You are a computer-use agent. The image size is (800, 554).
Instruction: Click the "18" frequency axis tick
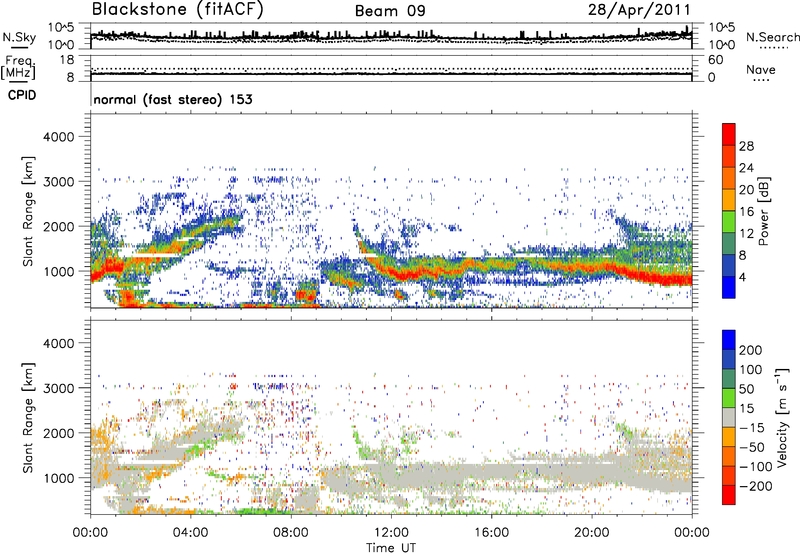click(x=67, y=60)
